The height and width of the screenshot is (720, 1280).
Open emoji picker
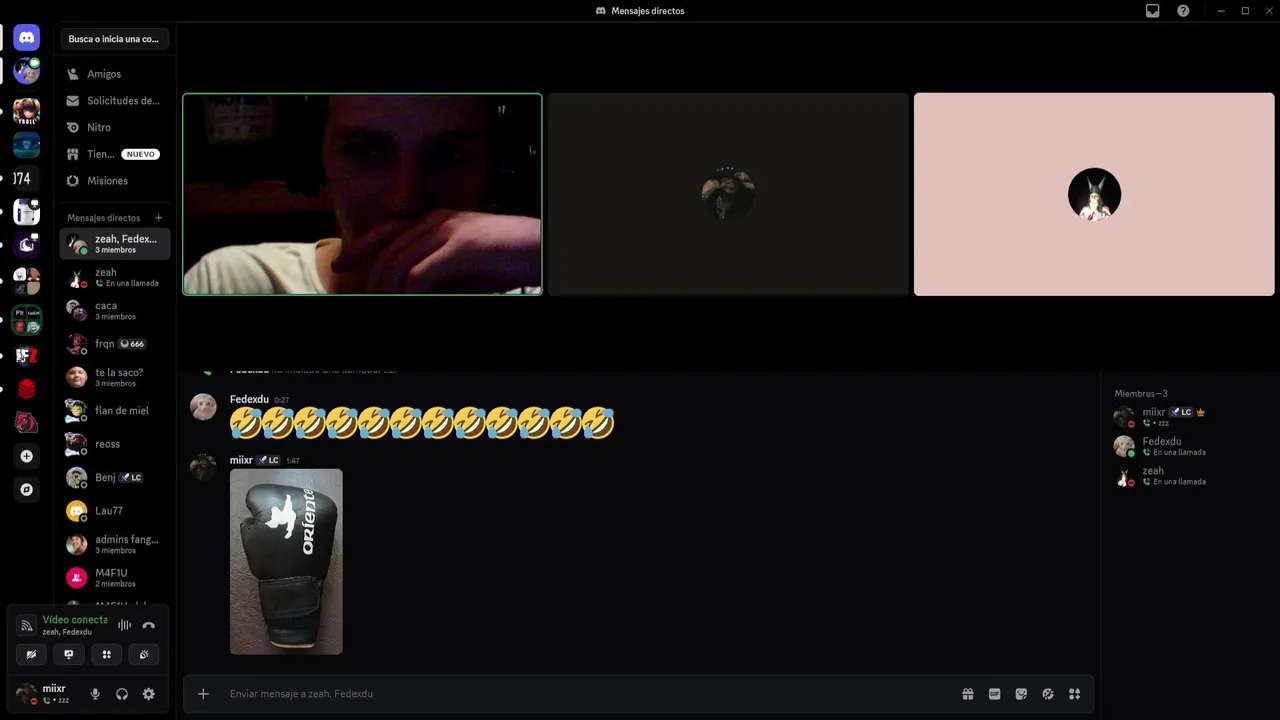point(1048,694)
